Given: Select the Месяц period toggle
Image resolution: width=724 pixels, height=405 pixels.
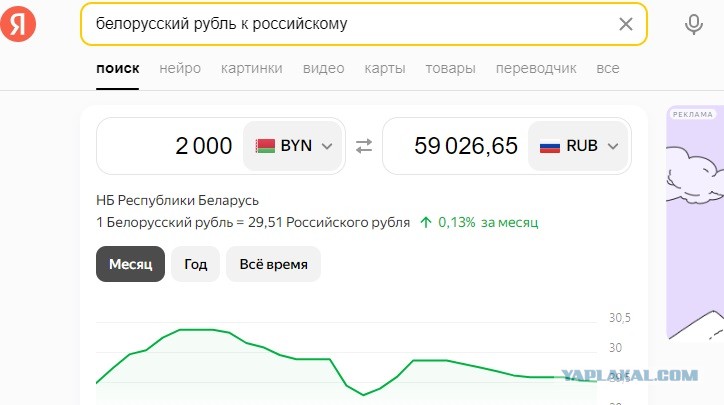Looking at the screenshot, I should click(130, 264).
